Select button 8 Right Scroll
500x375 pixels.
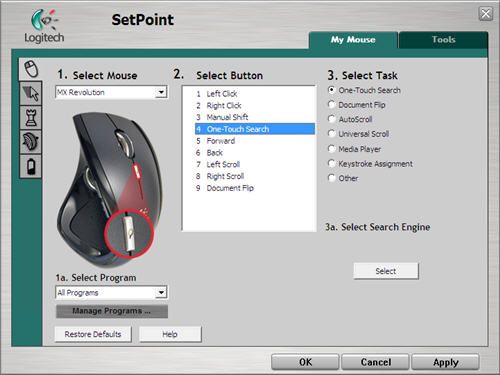tap(255, 176)
